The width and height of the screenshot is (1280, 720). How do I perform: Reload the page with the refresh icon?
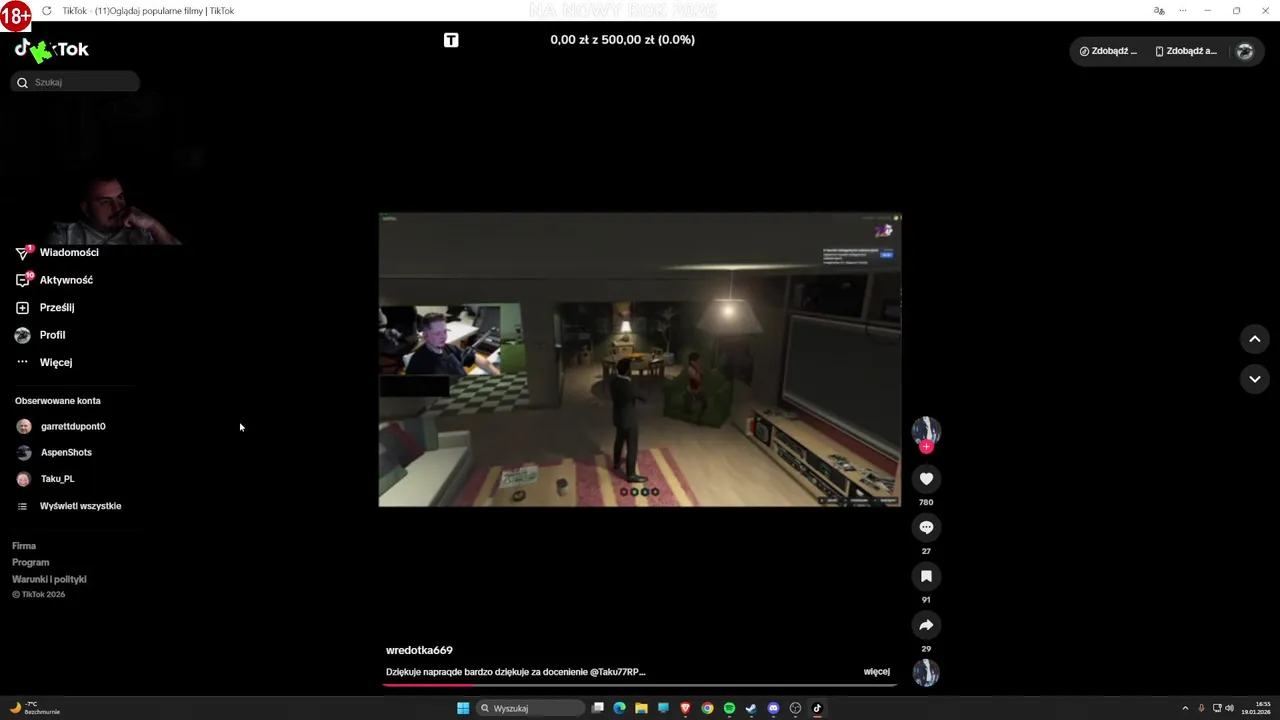point(46,11)
